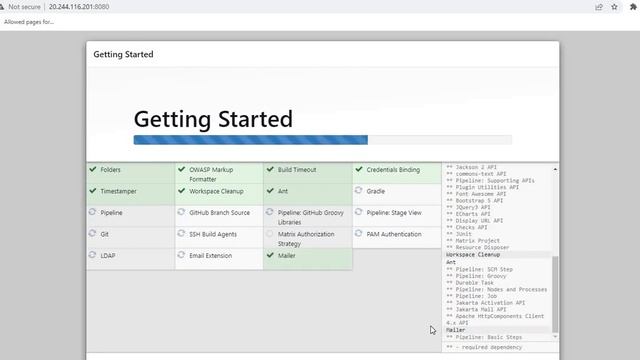Click the log panel scroll up arrow

(555, 169)
